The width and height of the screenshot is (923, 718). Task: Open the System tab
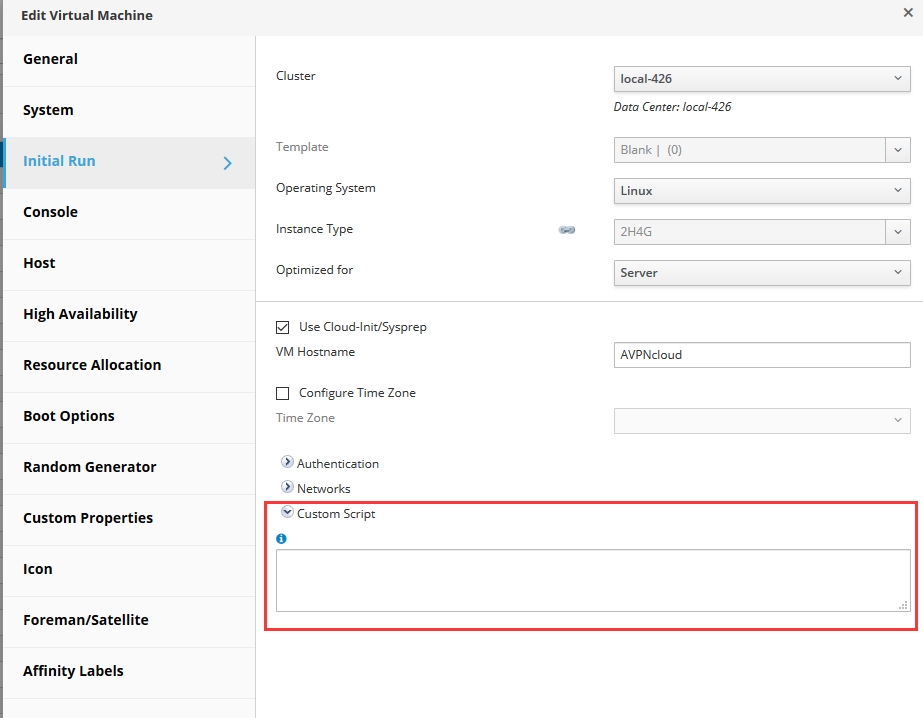[x=48, y=110]
